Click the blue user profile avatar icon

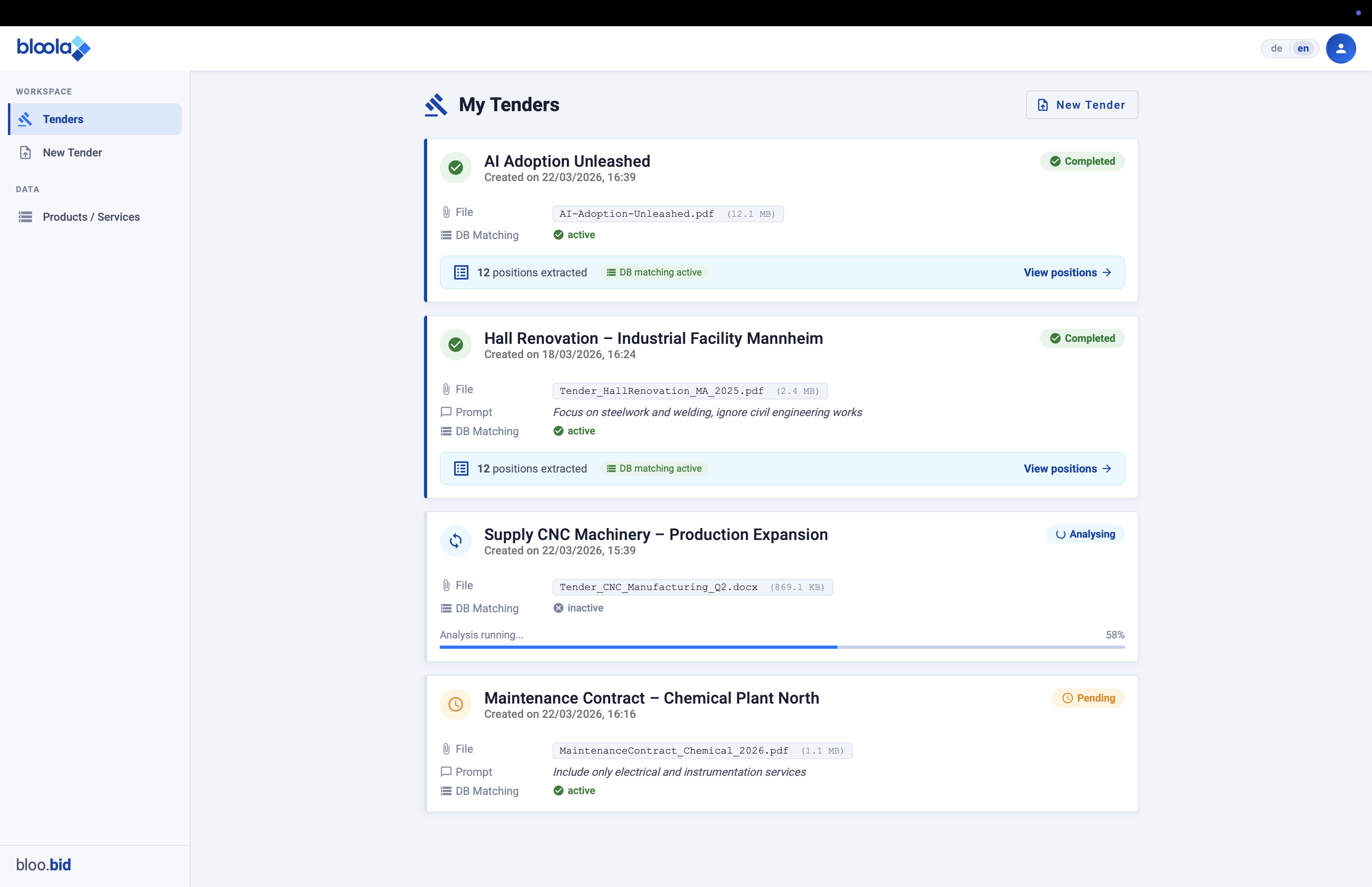coord(1340,48)
